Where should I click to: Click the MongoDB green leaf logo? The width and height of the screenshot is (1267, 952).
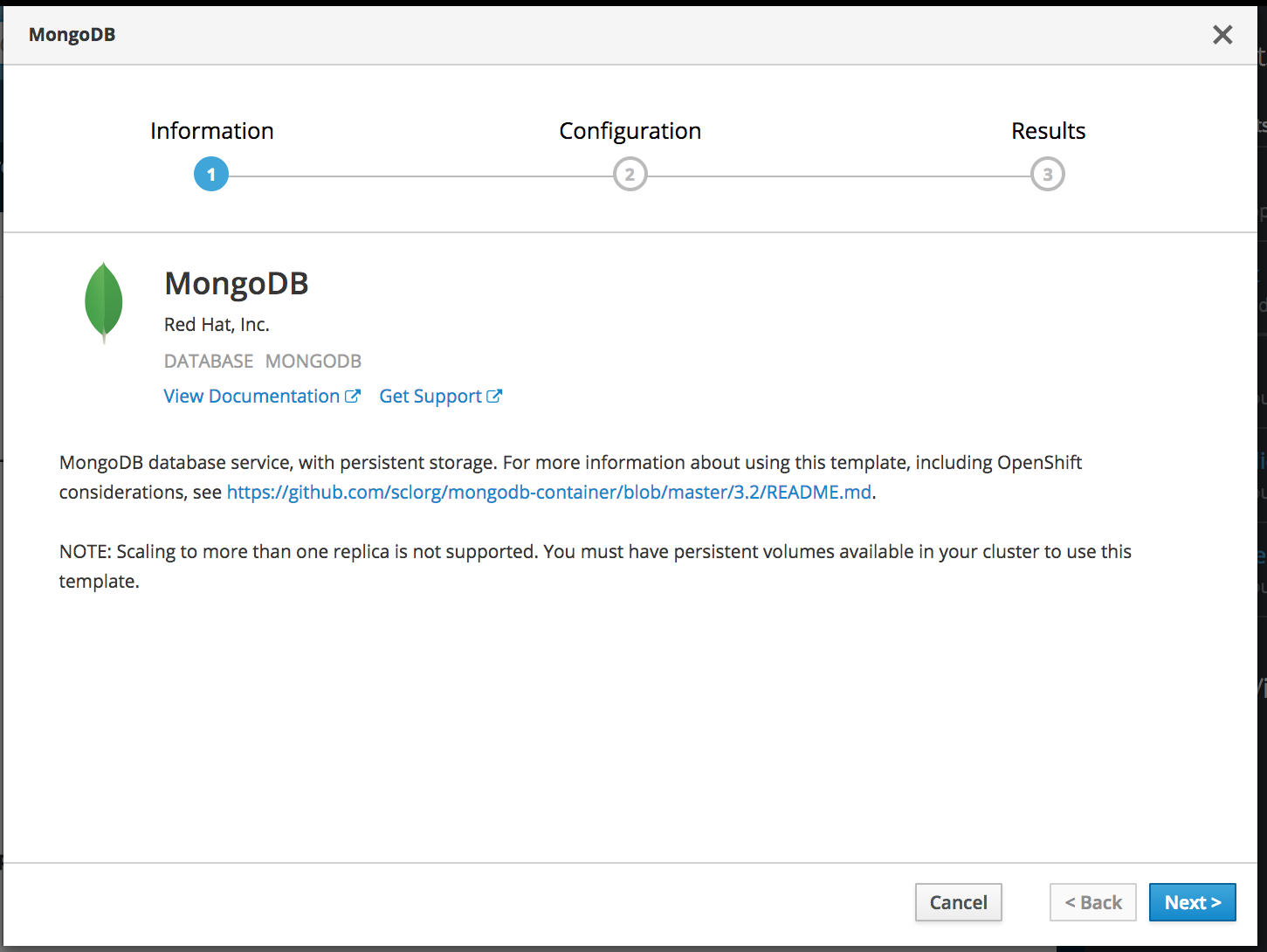[104, 302]
